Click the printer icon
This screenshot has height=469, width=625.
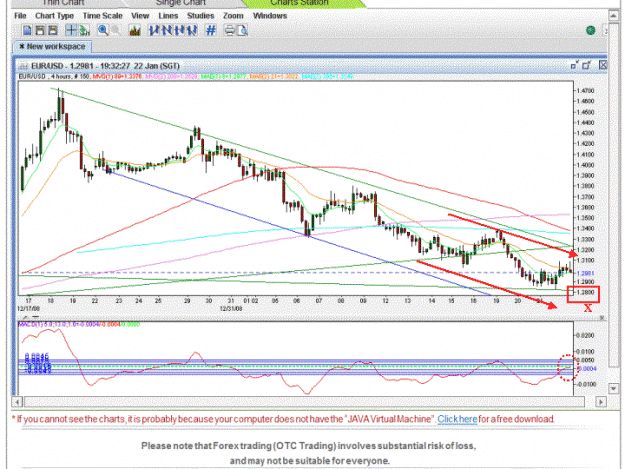(230, 31)
